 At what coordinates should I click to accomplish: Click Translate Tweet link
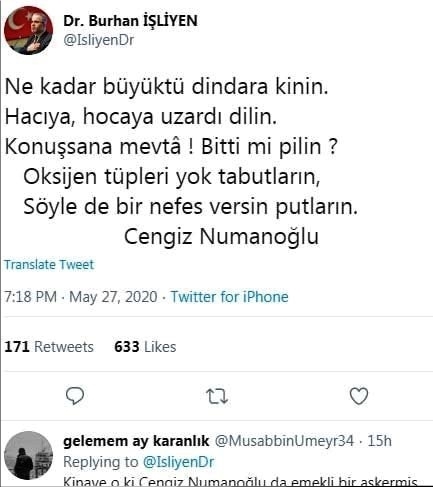(x=49, y=265)
